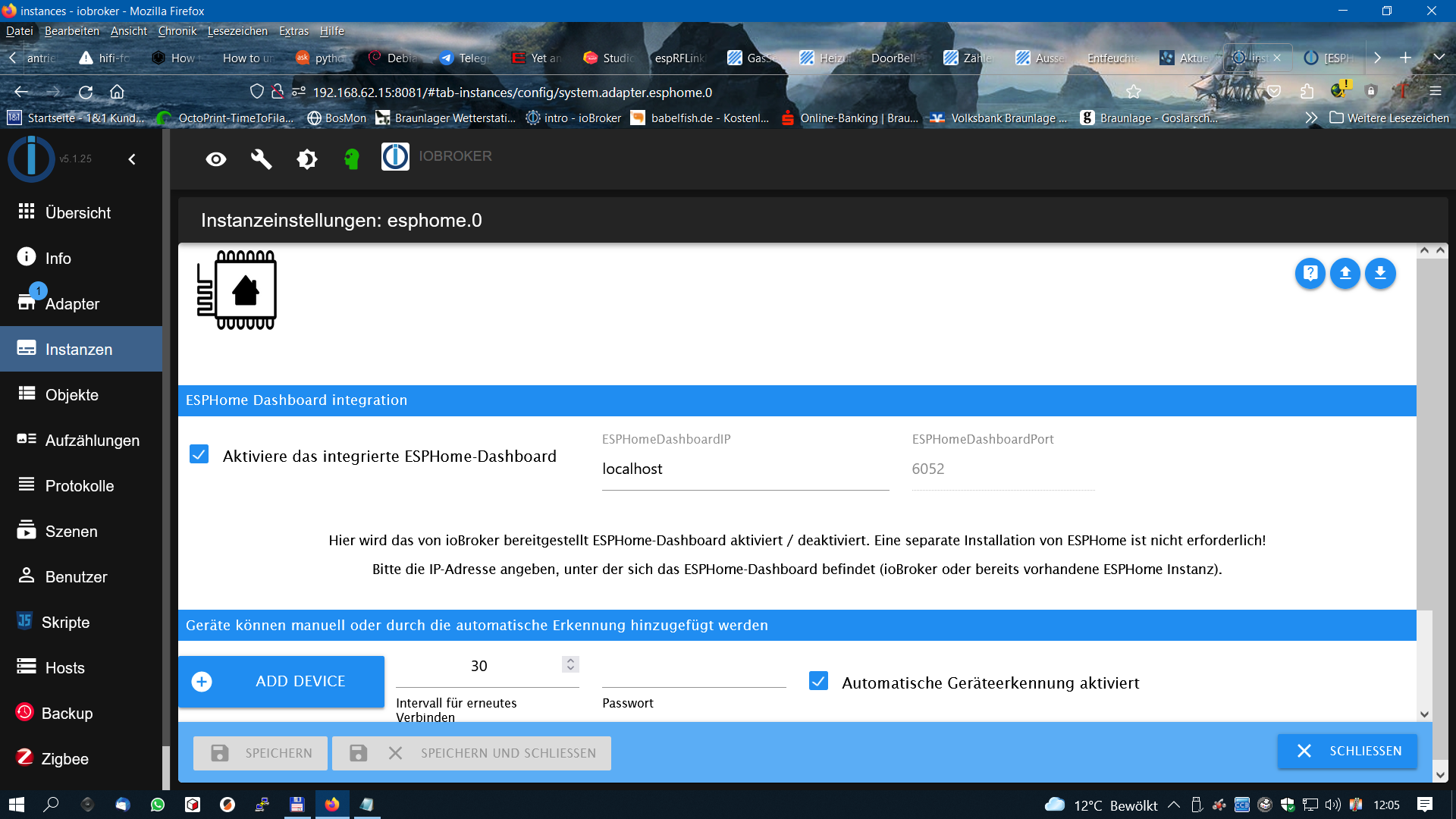Viewport: 1456px width, 819px height.
Task: Open Hosts in the sidebar
Action: pos(81,668)
